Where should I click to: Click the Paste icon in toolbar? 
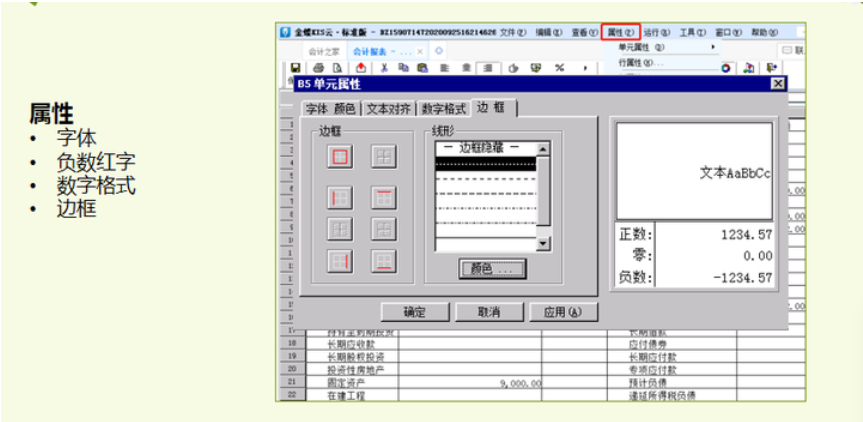point(423,68)
